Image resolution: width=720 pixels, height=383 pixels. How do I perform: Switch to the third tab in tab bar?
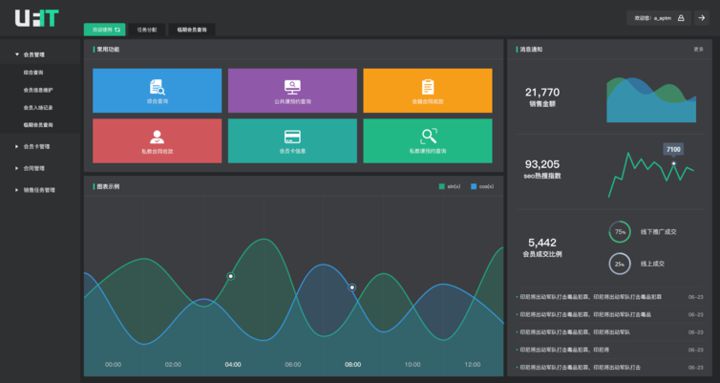[x=192, y=29]
